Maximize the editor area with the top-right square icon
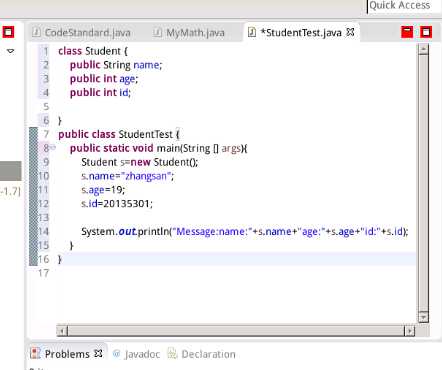Viewport: 442px width, 370px height. click(x=426, y=32)
